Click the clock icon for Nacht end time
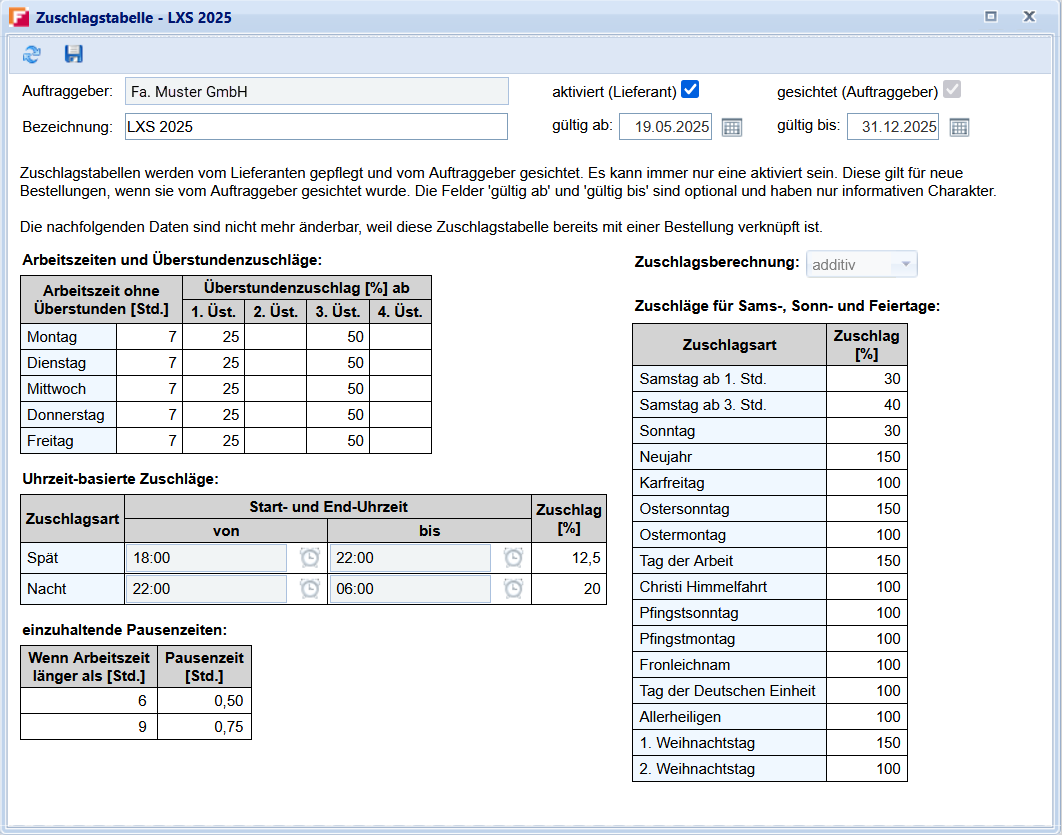Screen dimensions: 1062x835 pyautogui.click(x=513, y=589)
